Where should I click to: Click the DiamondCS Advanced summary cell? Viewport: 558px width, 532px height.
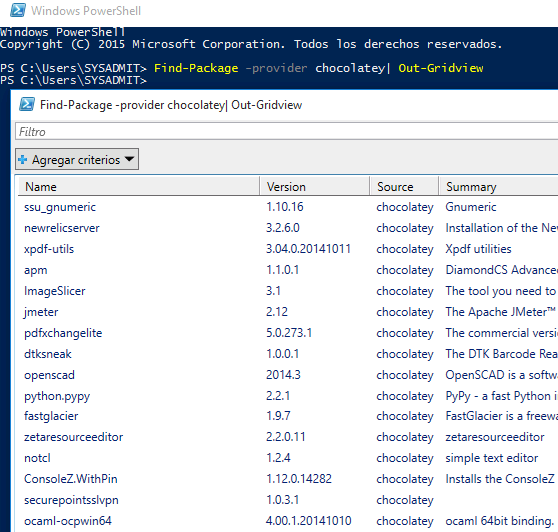click(502, 270)
